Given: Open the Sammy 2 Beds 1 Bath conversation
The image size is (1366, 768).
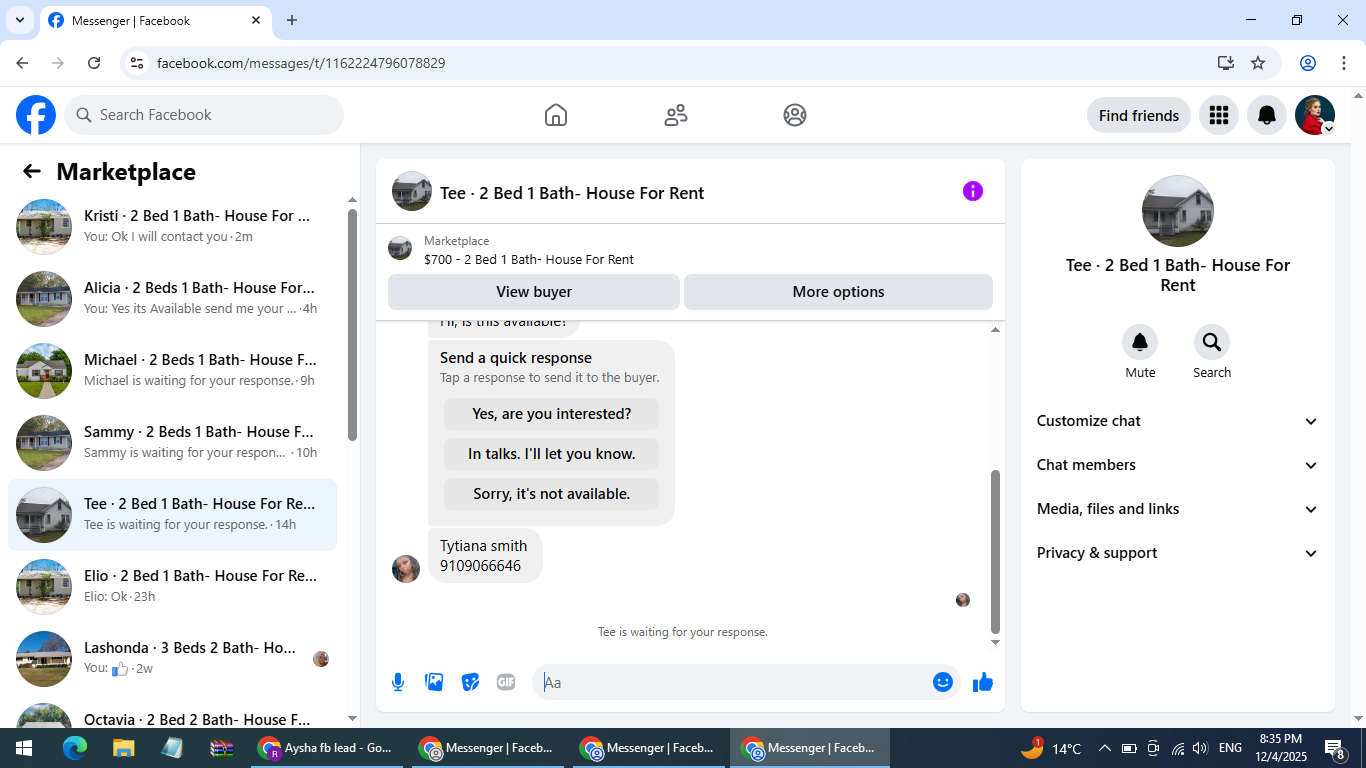Looking at the screenshot, I should coord(172,443).
